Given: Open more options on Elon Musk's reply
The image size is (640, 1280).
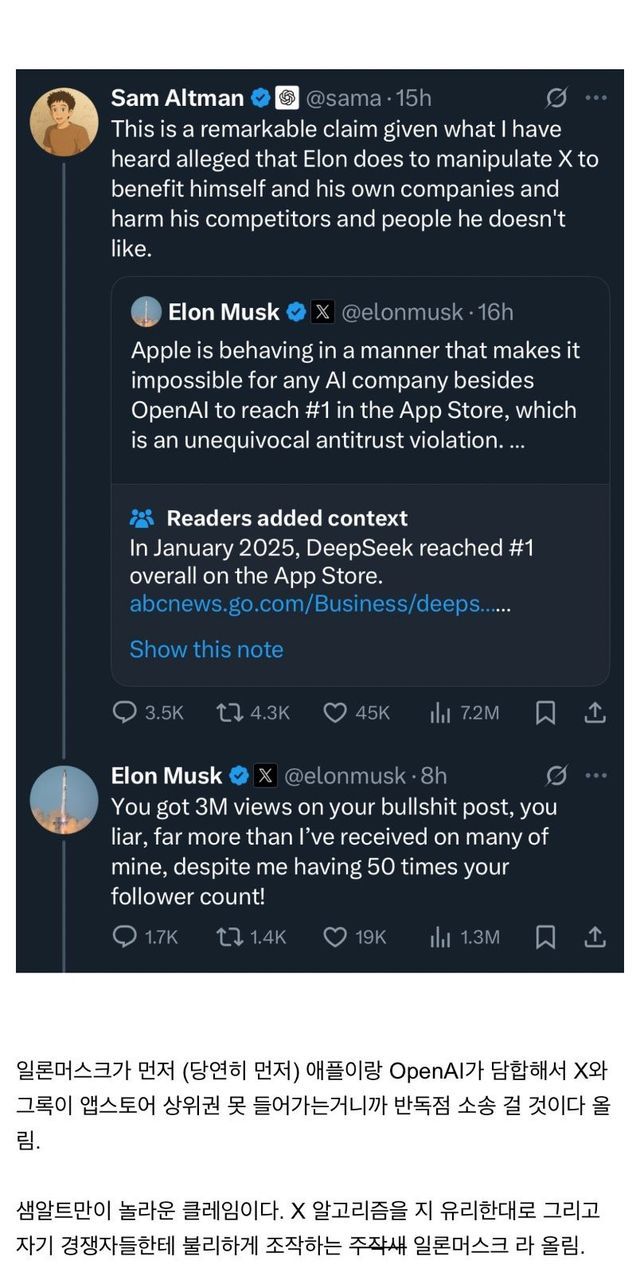Looking at the screenshot, I should click(x=596, y=776).
